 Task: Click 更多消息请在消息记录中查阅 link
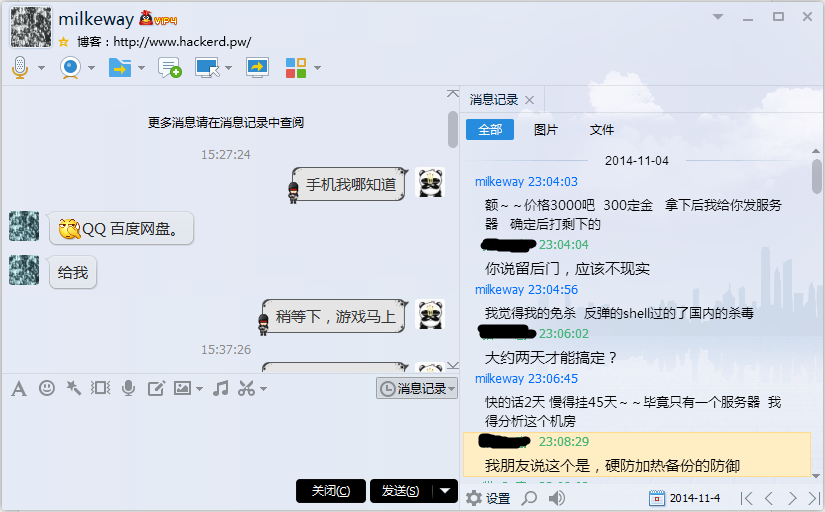(226, 123)
